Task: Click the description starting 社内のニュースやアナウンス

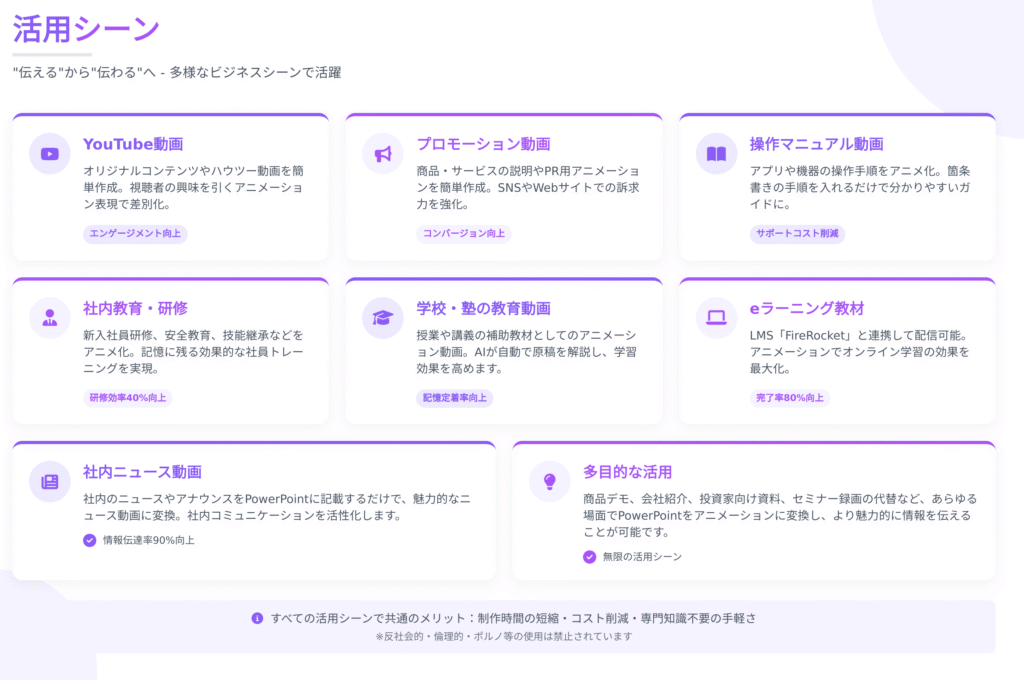Action: click(276, 507)
